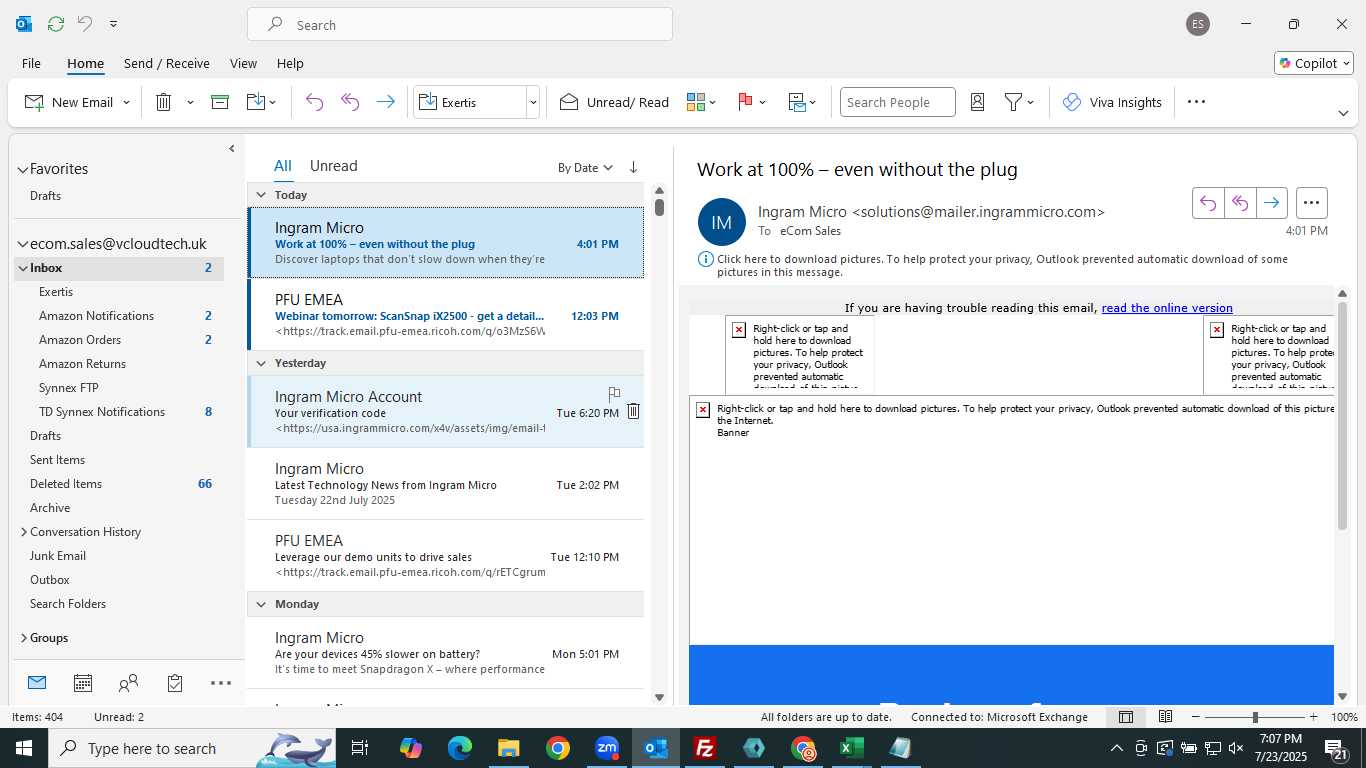The width and height of the screenshot is (1366, 768).
Task: Click the Send/Receive sync icon in title bar
Action: pos(56,24)
